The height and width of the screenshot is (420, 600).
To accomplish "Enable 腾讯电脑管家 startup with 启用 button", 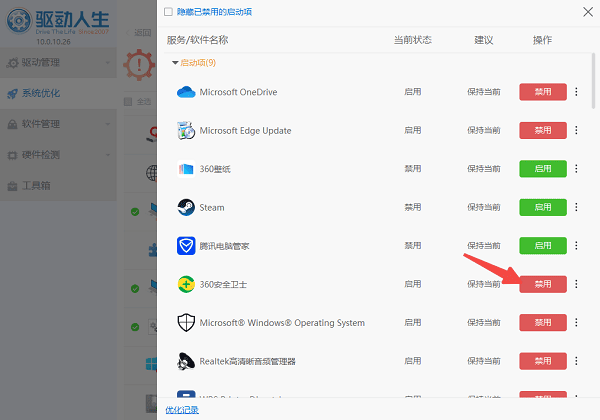I will (x=543, y=246).
